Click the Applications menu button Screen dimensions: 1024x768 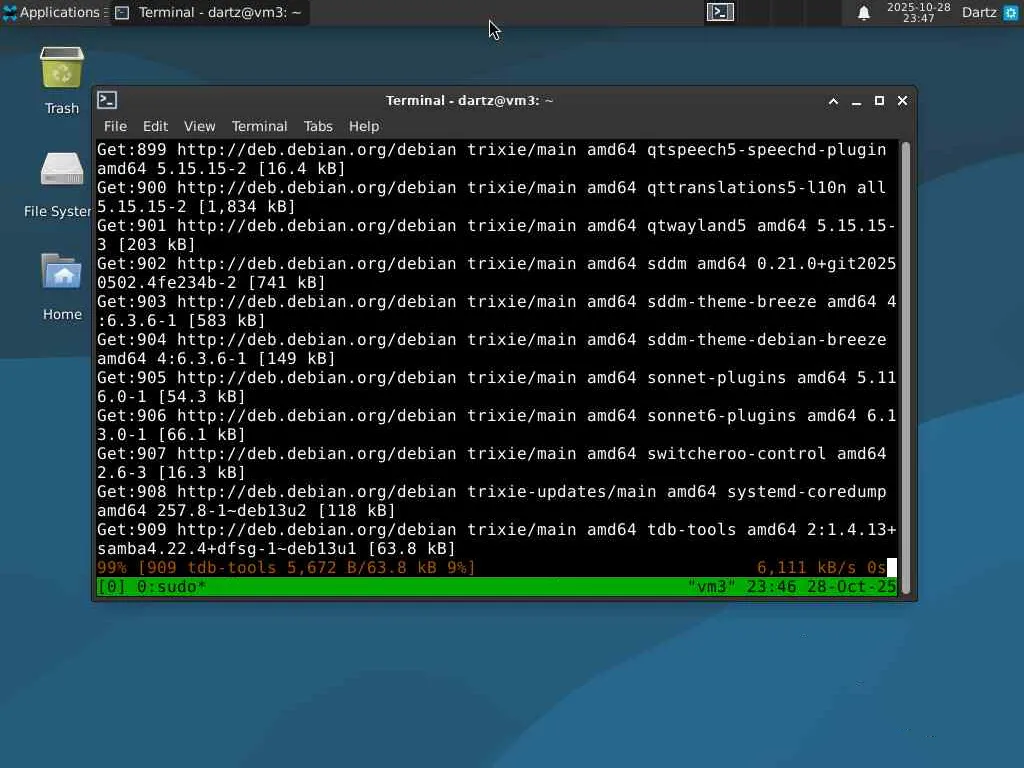click(x=53, y=12)
